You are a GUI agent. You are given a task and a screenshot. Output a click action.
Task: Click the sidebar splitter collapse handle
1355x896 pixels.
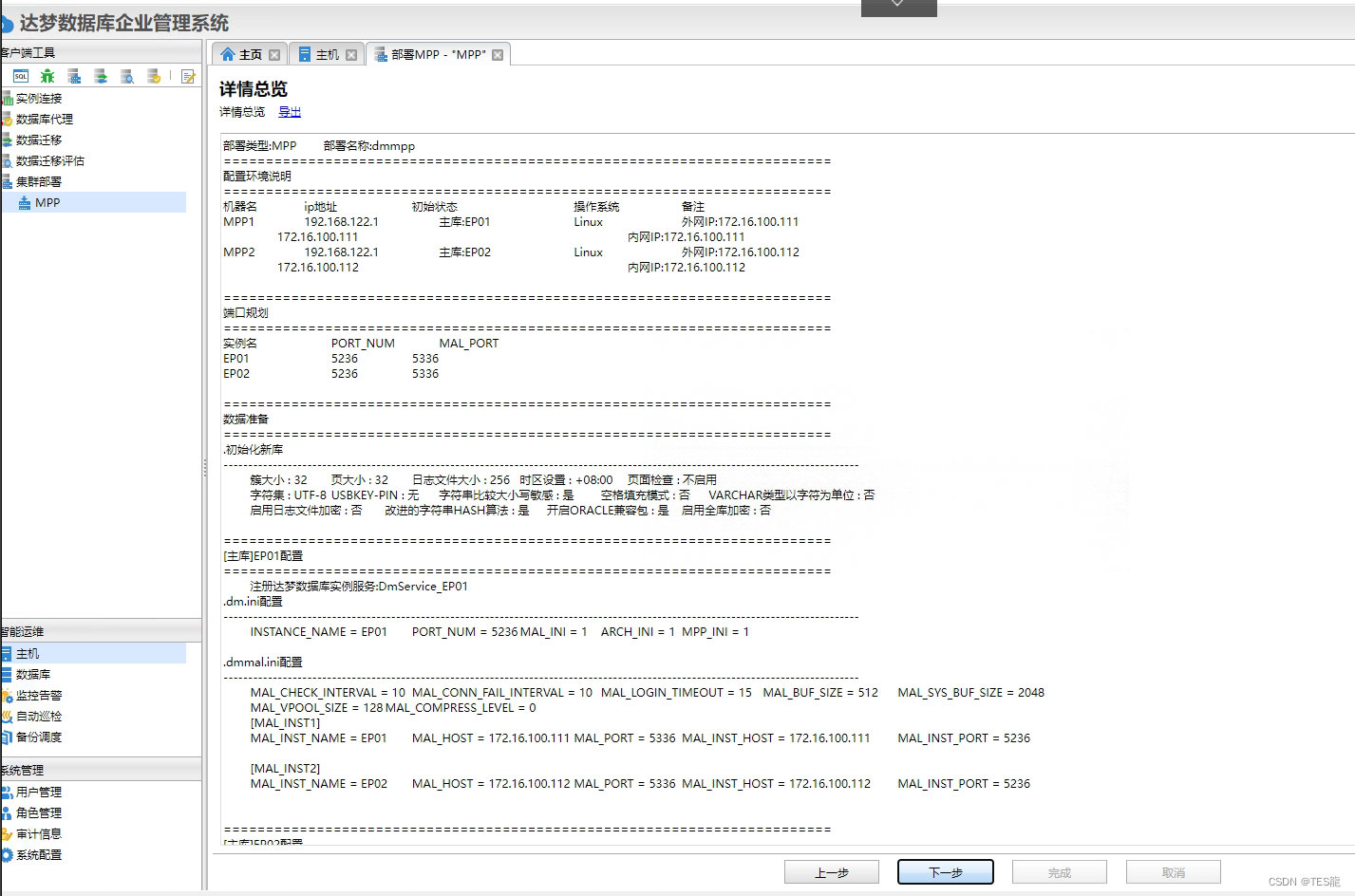pyautogui.click(x=205, y=467)
